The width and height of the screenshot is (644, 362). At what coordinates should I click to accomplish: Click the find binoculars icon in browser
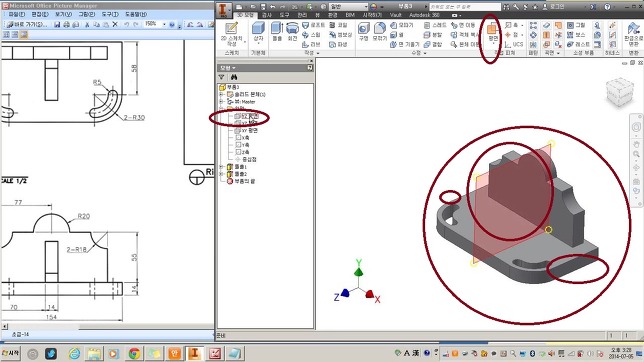(234, 77)
